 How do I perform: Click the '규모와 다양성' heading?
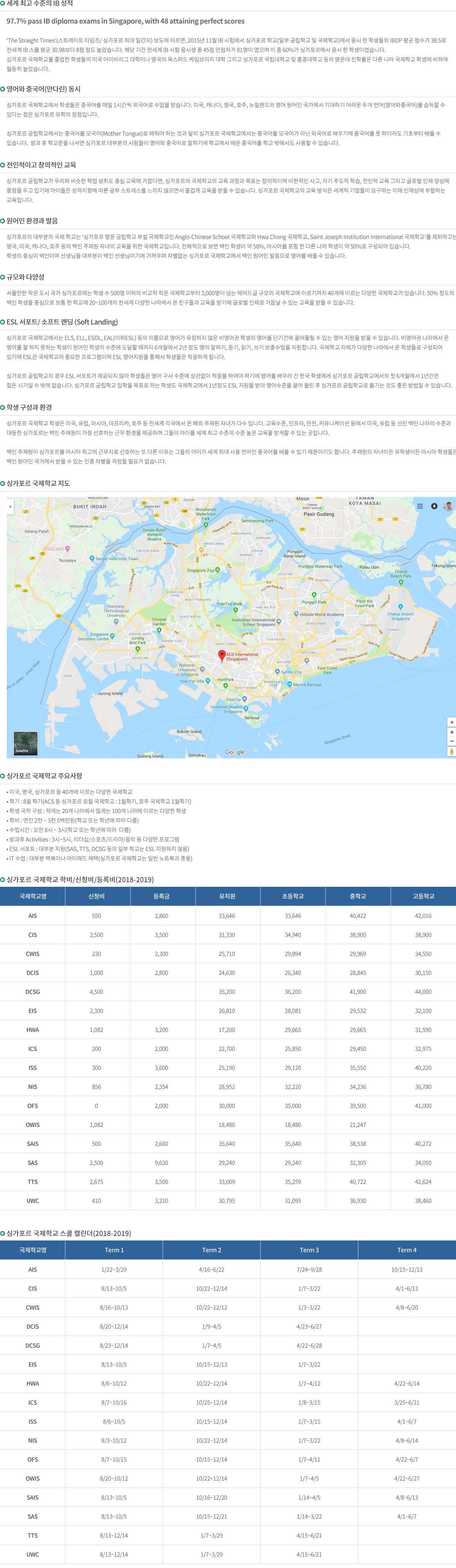[25, 277]
